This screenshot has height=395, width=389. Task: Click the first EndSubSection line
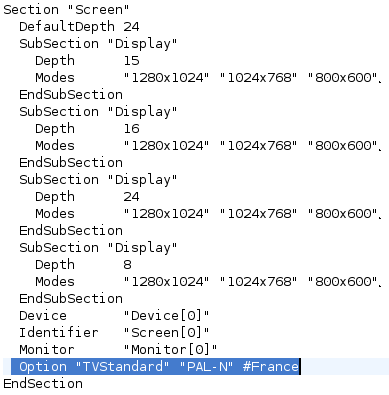71,95
